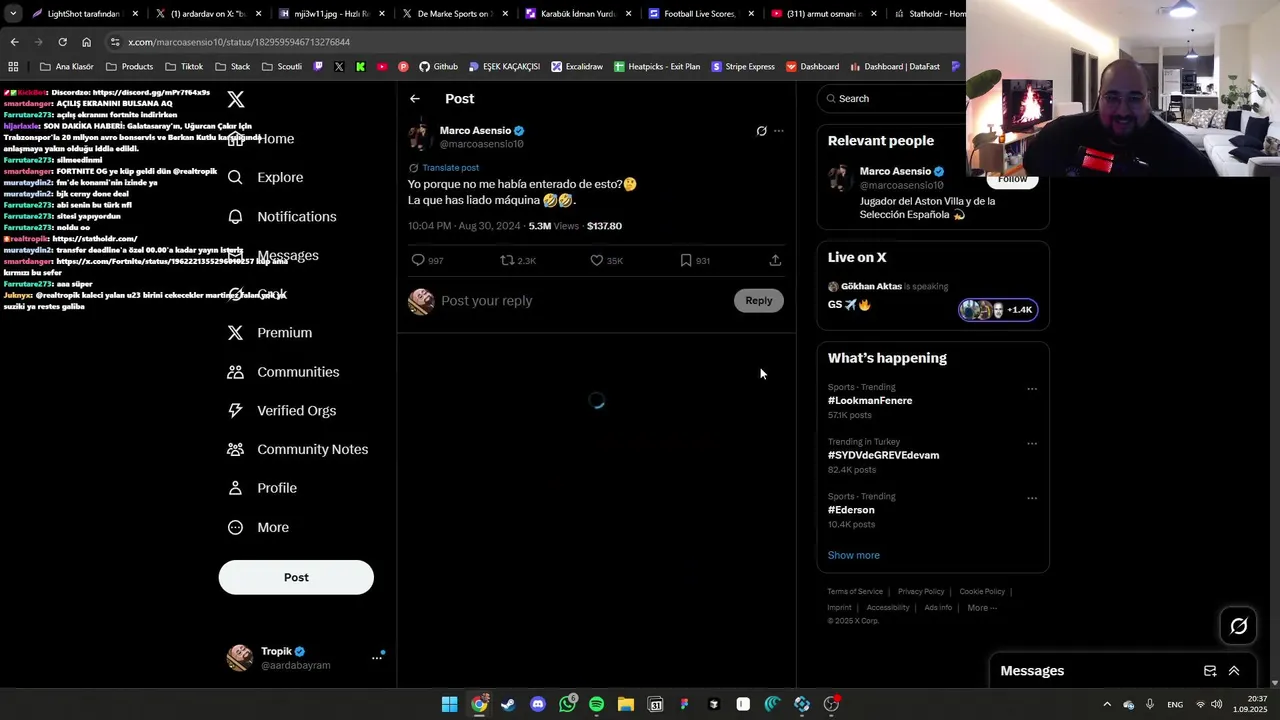Viewport: 1280px width, 720px height.
Task: Open File Explorer from the taskbar
Action: [x=626, y=704]
